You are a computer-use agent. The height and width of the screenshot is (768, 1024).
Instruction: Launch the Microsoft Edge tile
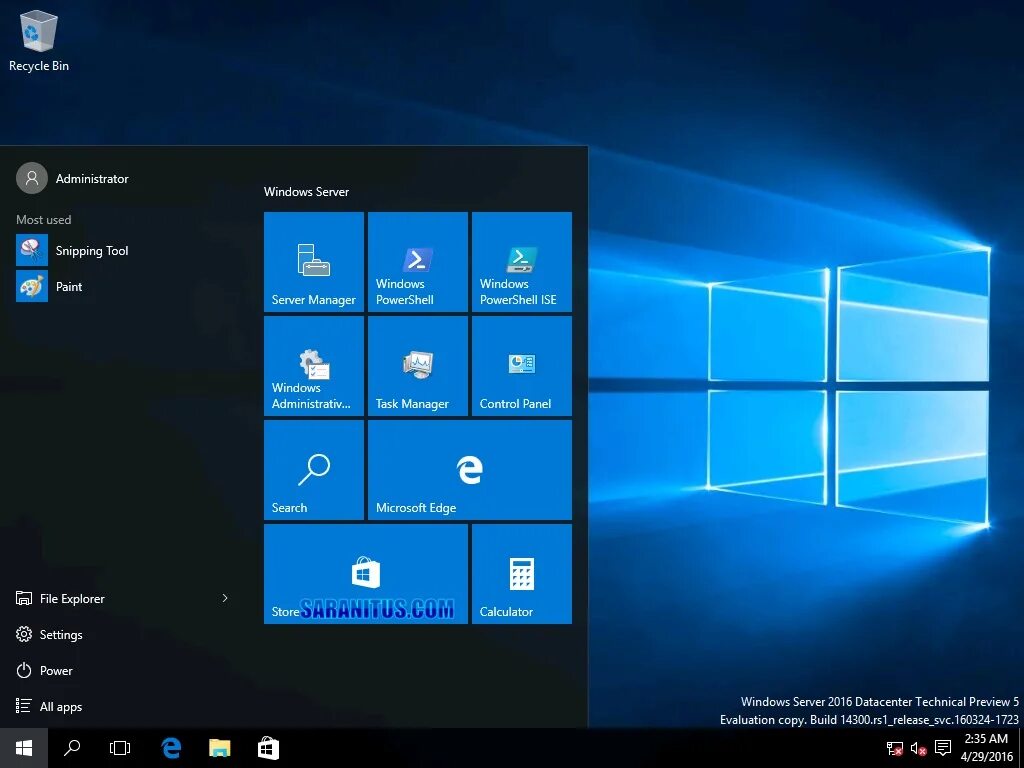pos(470,470)
